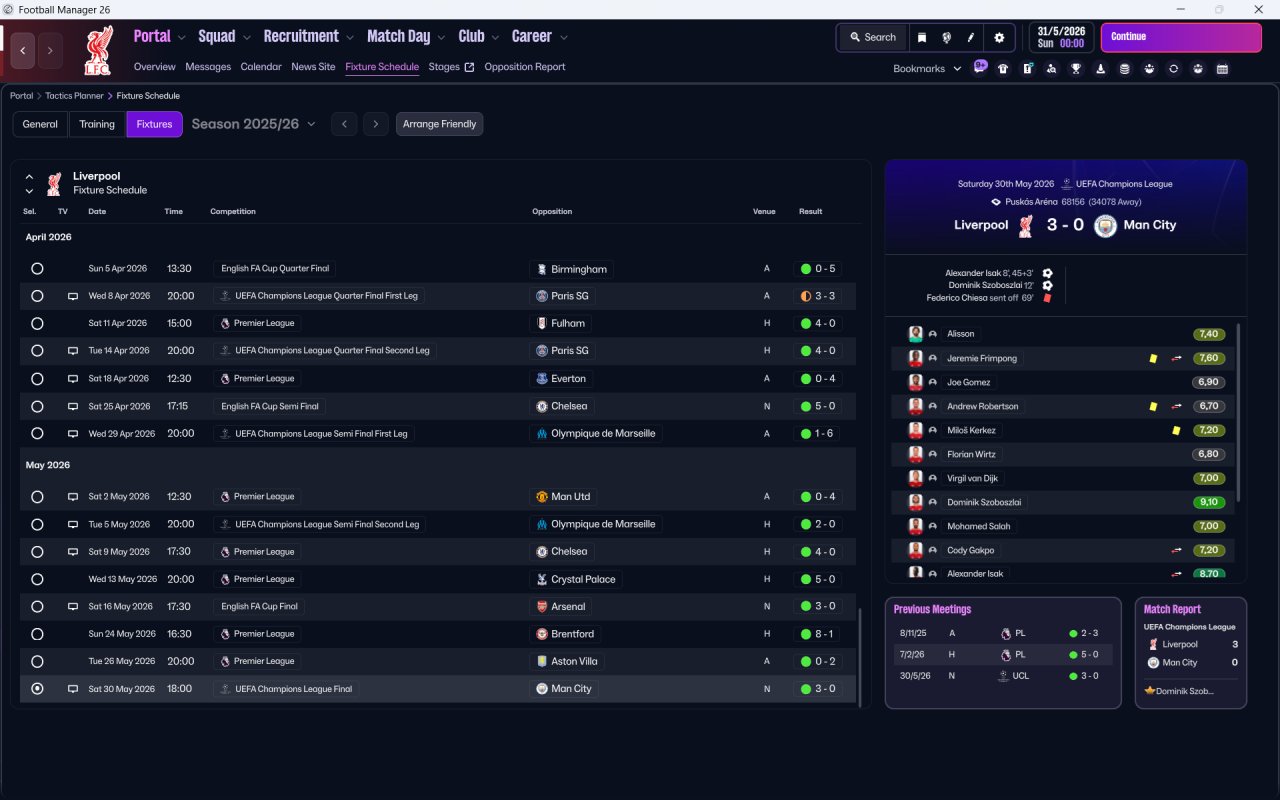Viewport: 1280px width, 800px height.
Task: Click Cody Gakpo's substitution arrow icon
Action: (x=1177, y=550)
